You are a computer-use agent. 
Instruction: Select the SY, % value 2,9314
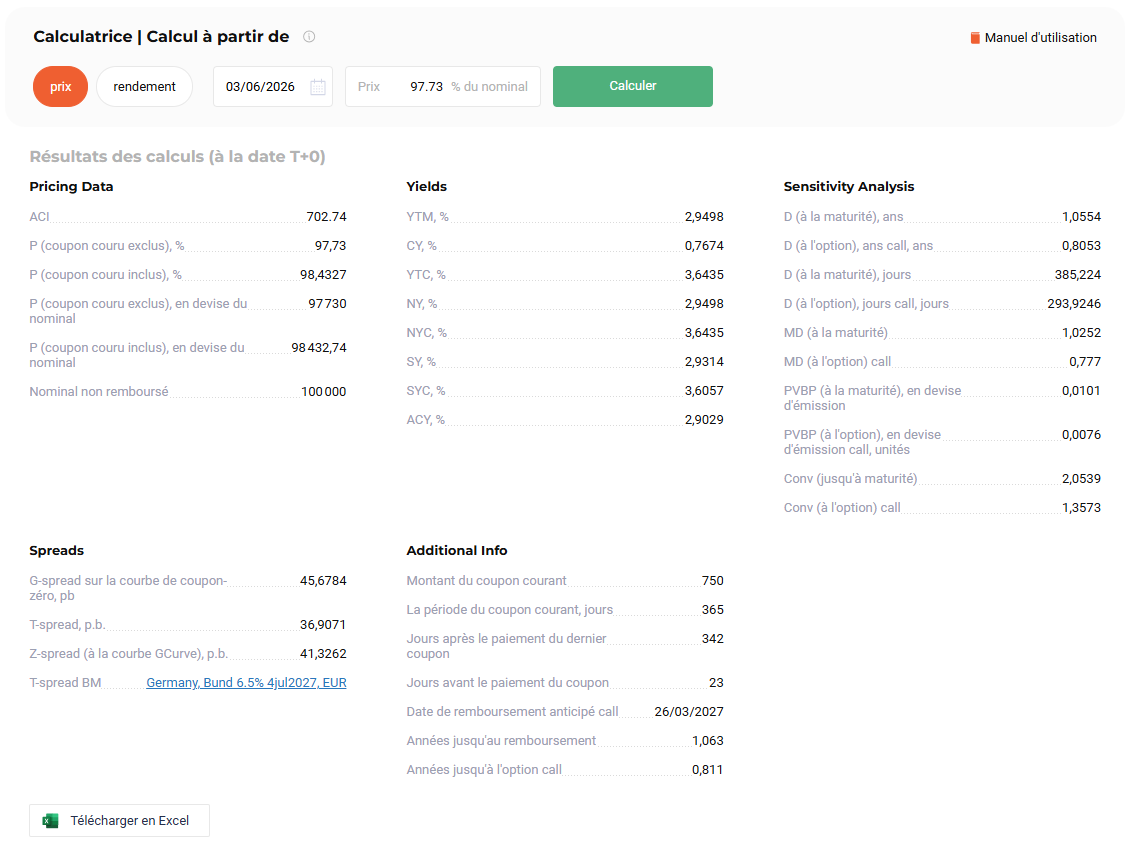tap(704, 362)
